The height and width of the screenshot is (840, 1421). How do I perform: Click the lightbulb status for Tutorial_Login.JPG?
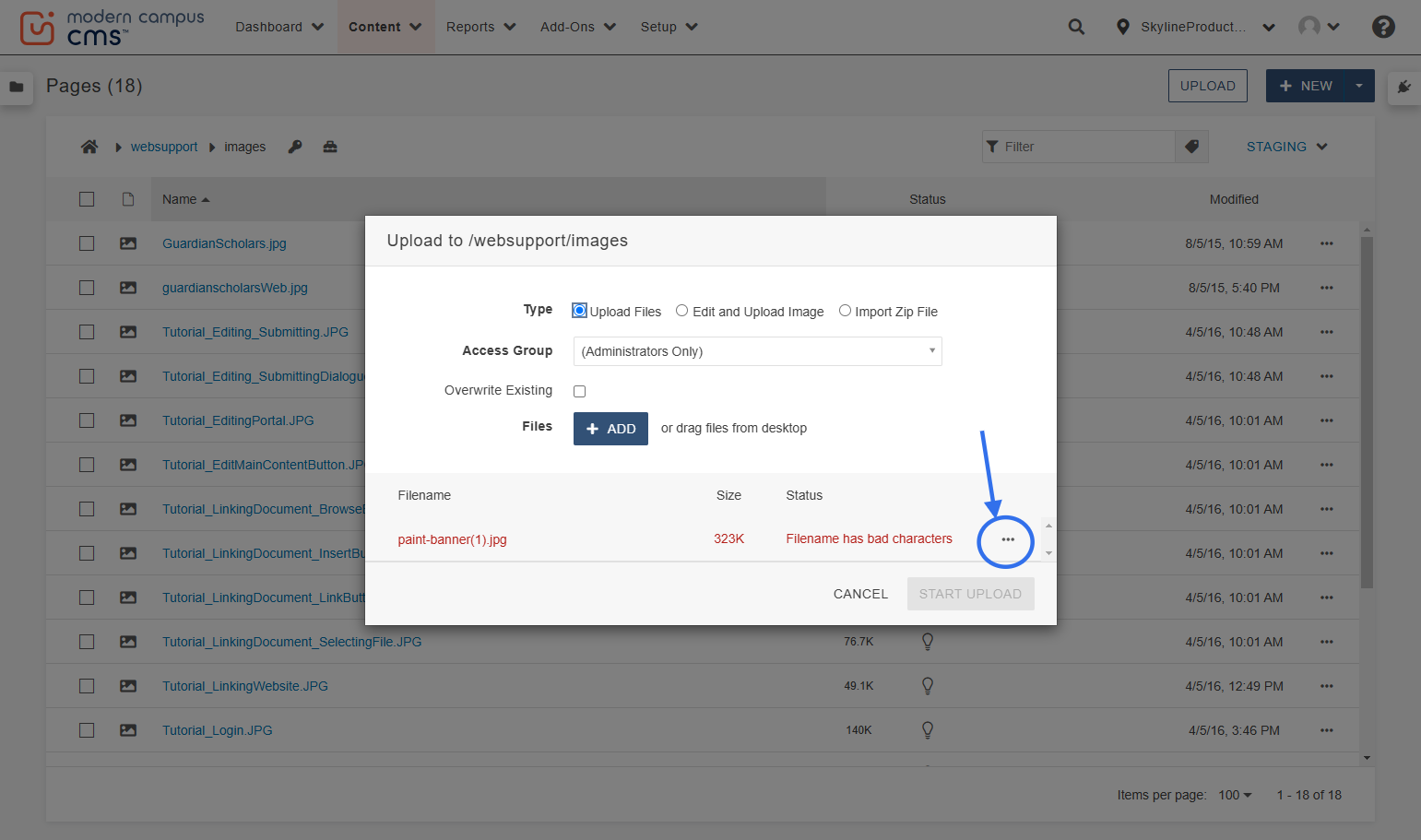click(928, 730)
